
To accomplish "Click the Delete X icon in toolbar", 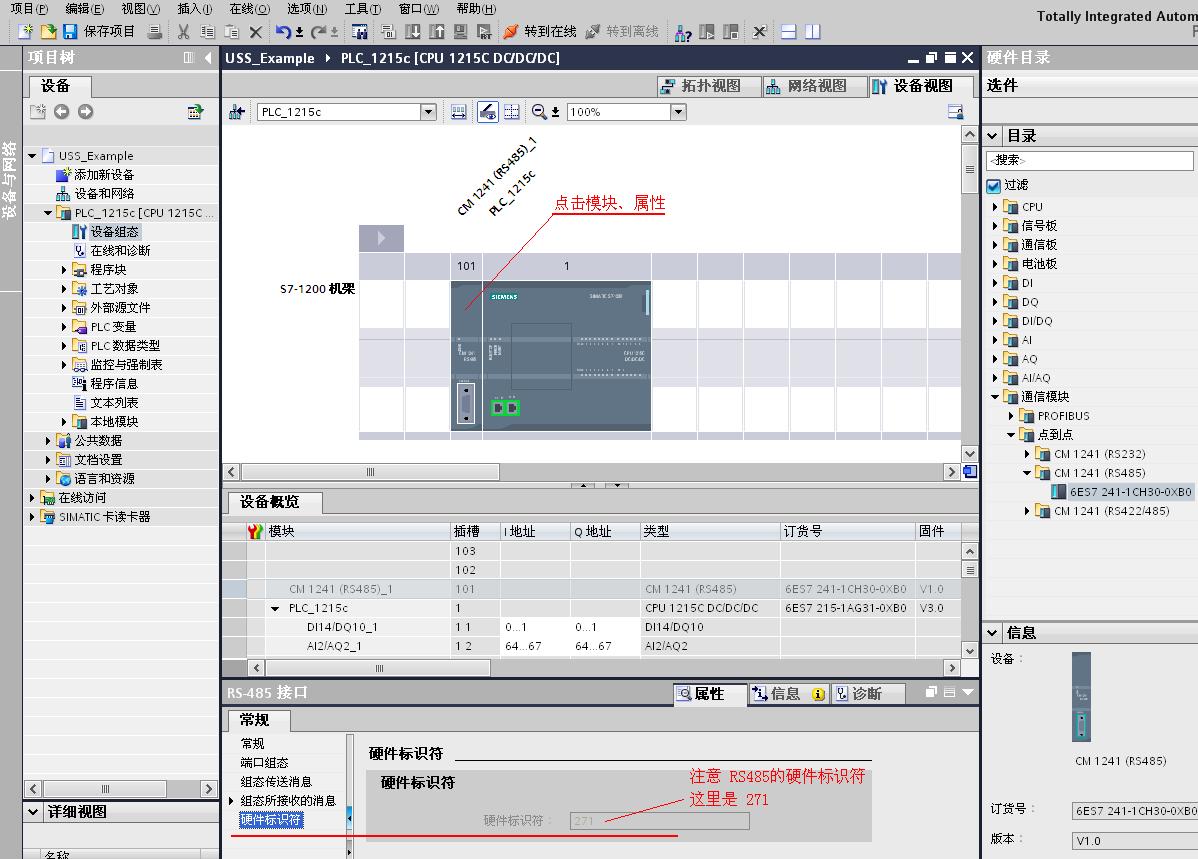I will pyautogui.click(x=256, y=31).
